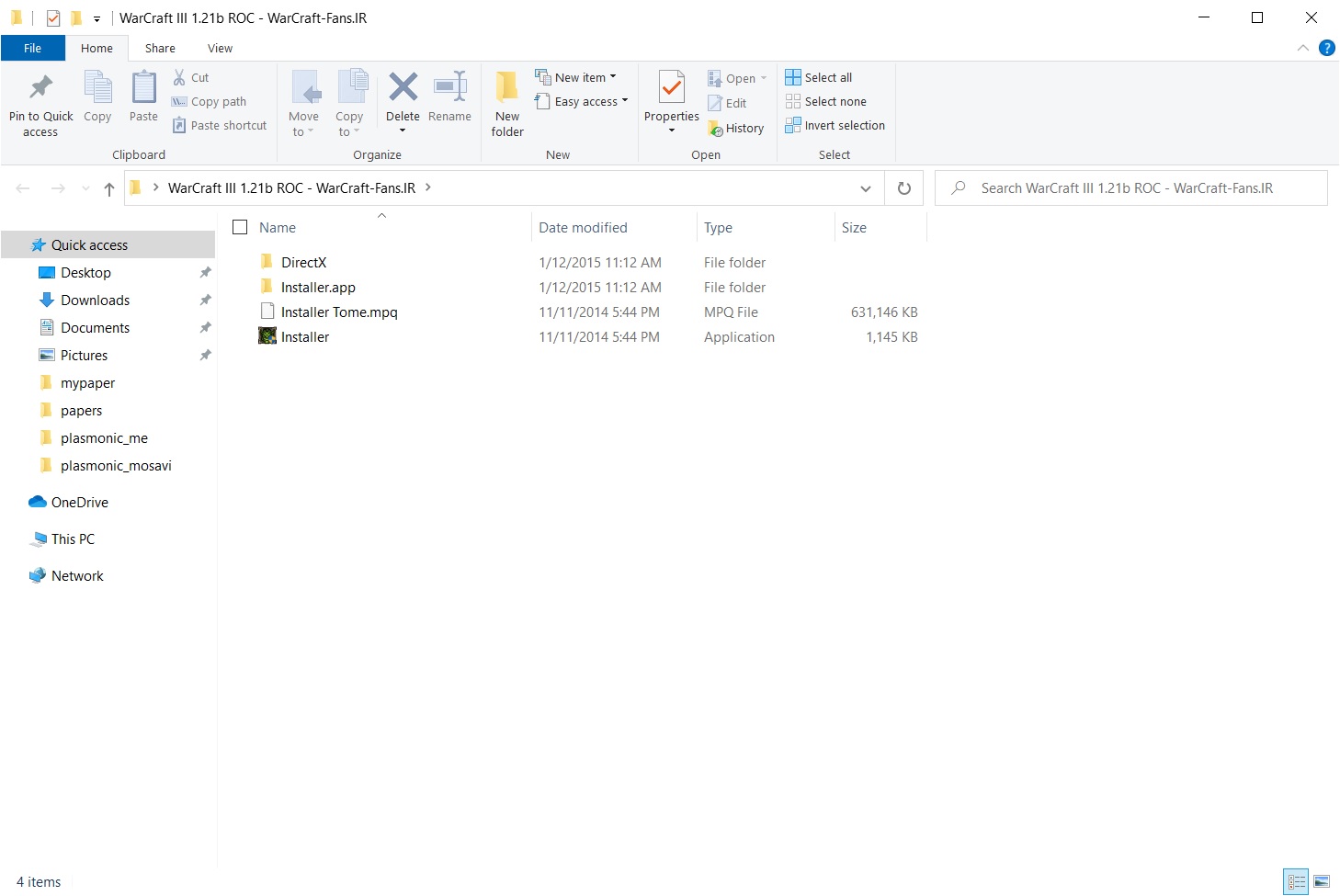Open address bar history dropdown
The image size is (1340, 896).
[865, 188]
